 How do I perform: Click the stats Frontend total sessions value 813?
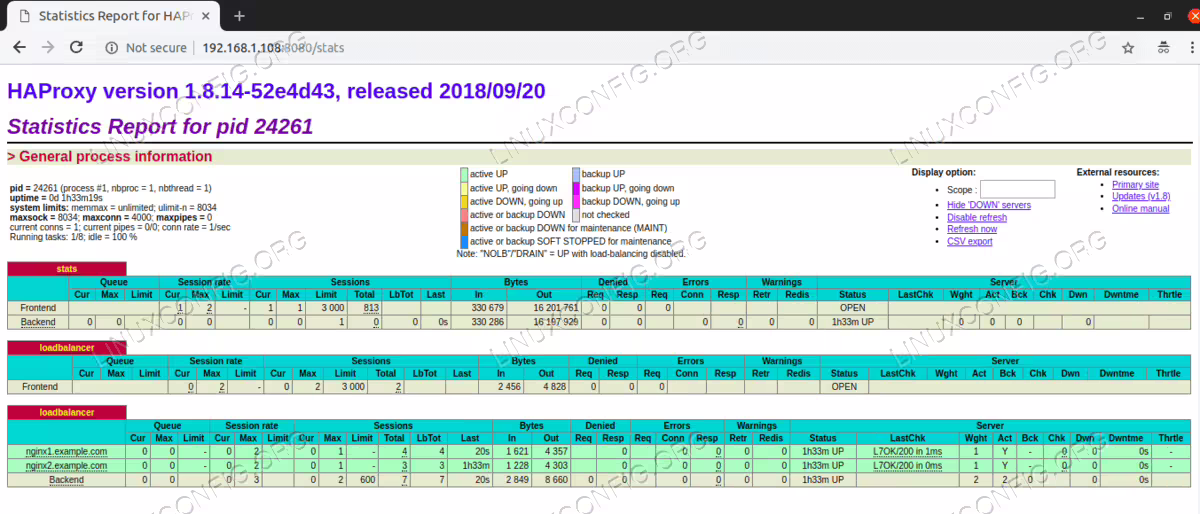(x=370, y=308)
